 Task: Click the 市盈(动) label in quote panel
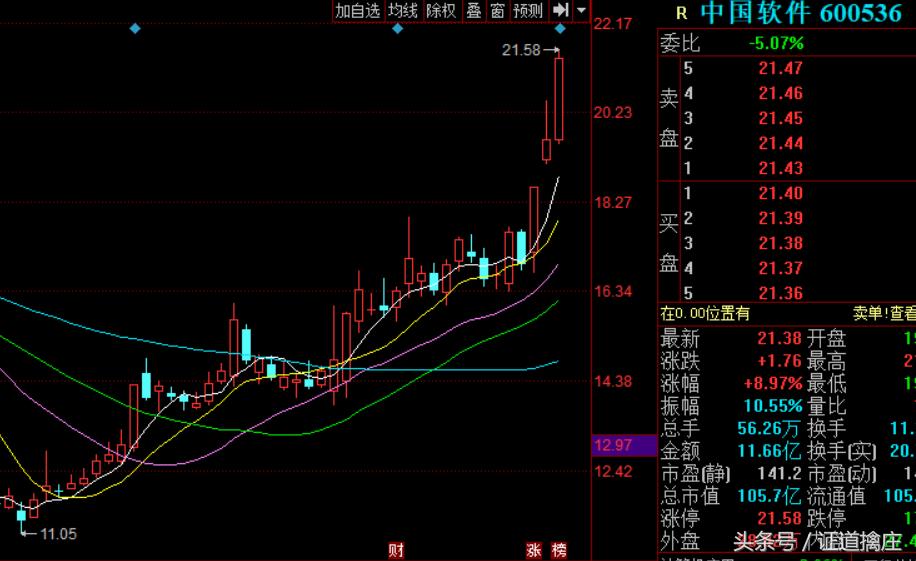coord(842,473)
